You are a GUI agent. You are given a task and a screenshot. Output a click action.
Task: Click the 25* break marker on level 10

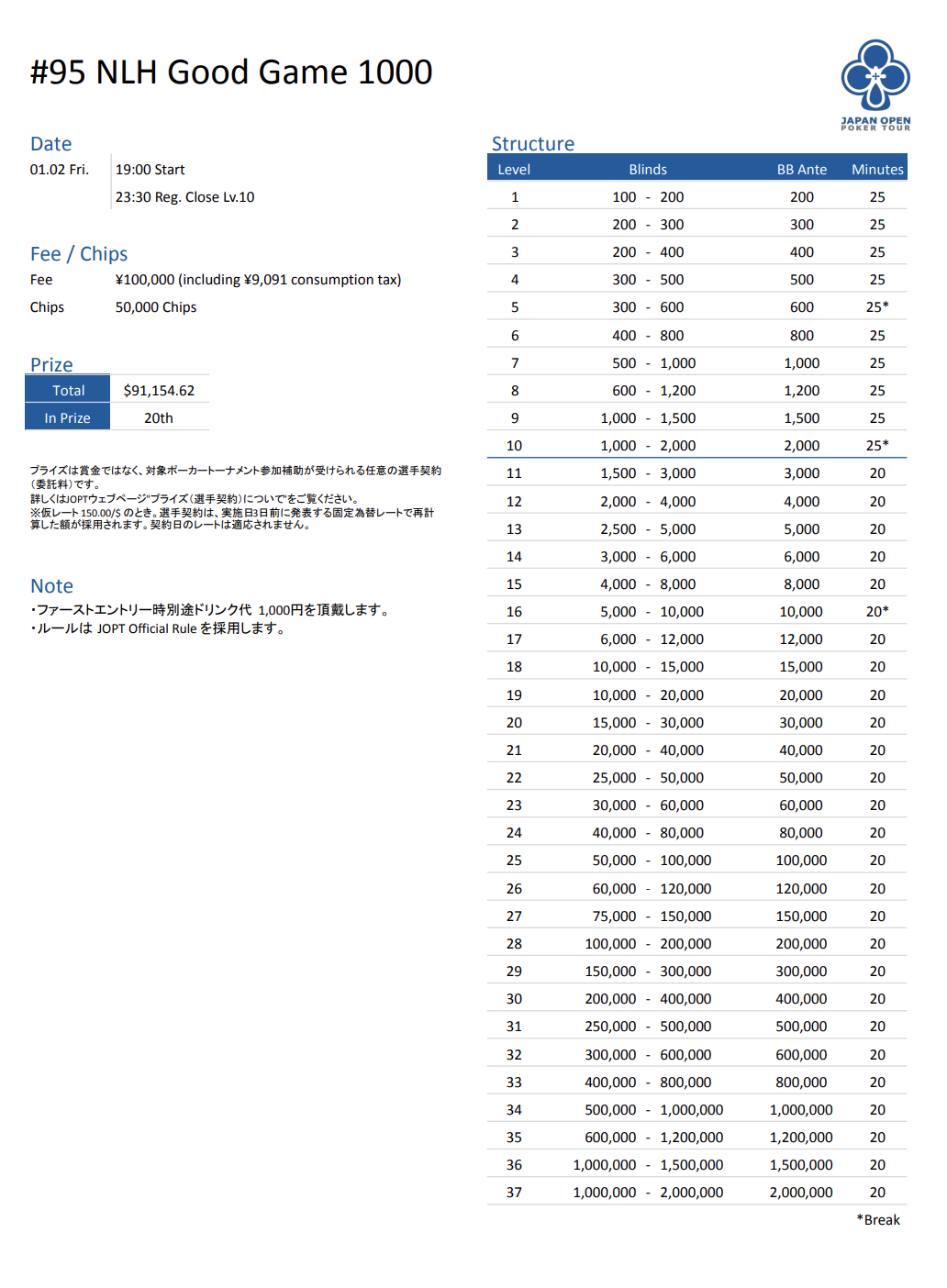(x=877, y=446)
